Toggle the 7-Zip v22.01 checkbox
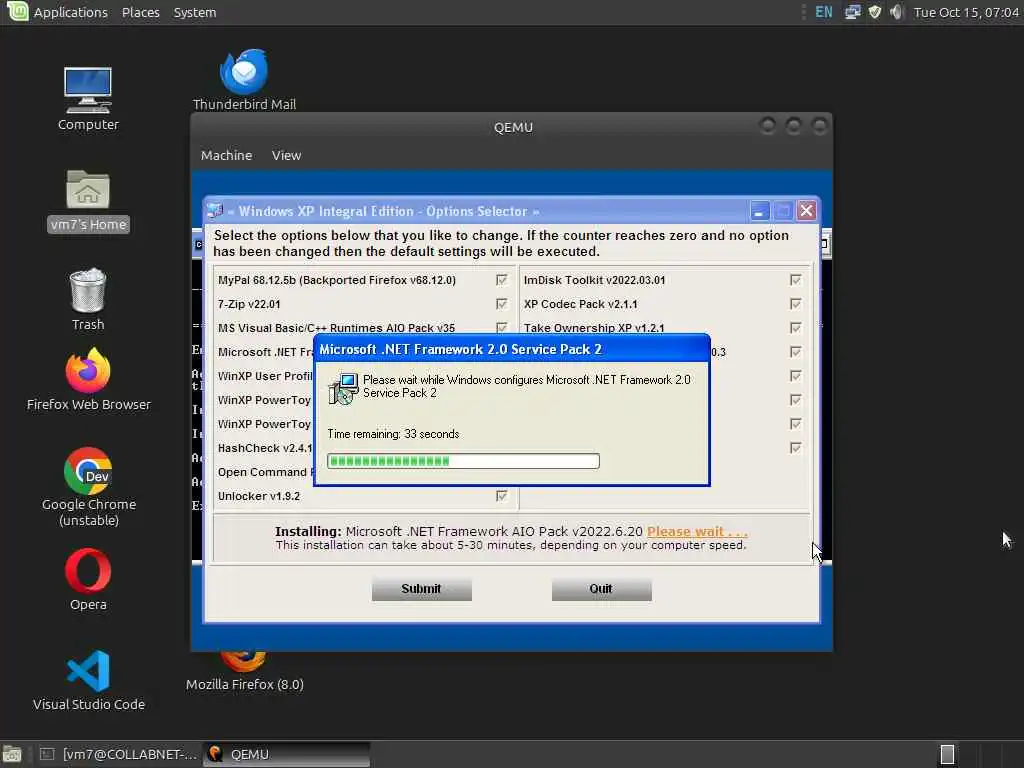The height and width of the screenshot is (768, 1024). 502,304
